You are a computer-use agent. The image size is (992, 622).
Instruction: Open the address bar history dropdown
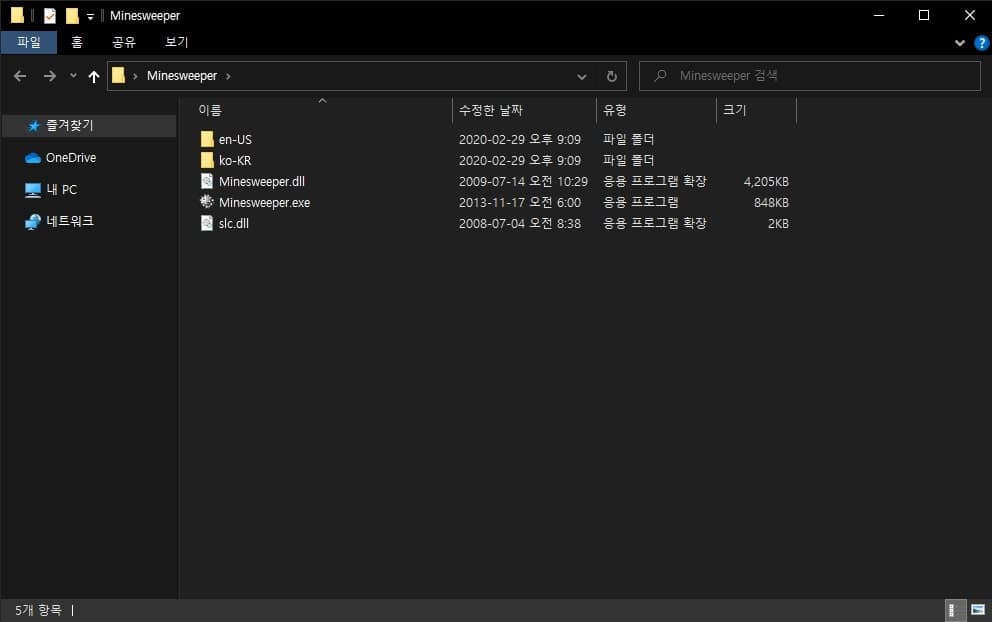click(x=581, y=77)
